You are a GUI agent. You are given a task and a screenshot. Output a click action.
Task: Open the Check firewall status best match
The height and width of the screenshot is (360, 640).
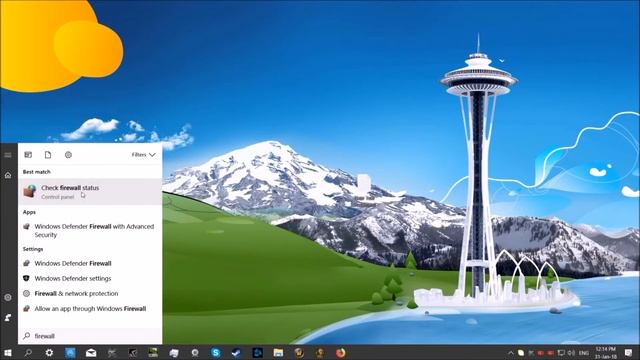[90, 191]
